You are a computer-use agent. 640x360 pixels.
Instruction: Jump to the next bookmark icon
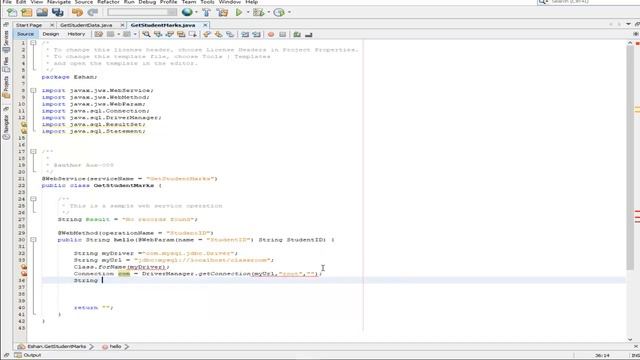[x=218, y=35]
